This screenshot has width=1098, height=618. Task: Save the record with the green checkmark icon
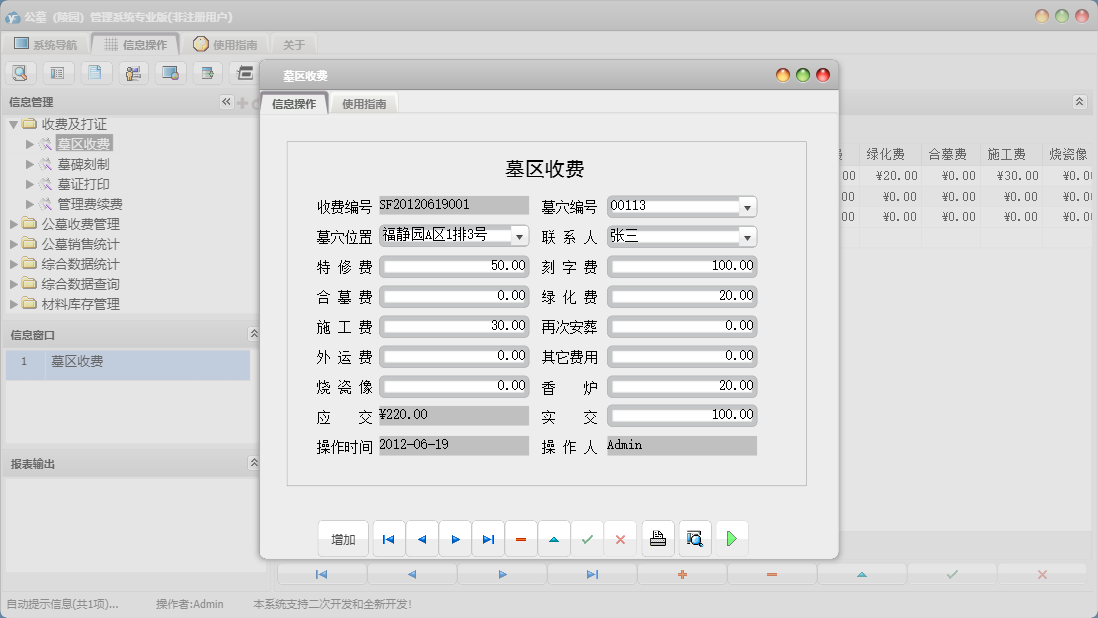[588, 538]
